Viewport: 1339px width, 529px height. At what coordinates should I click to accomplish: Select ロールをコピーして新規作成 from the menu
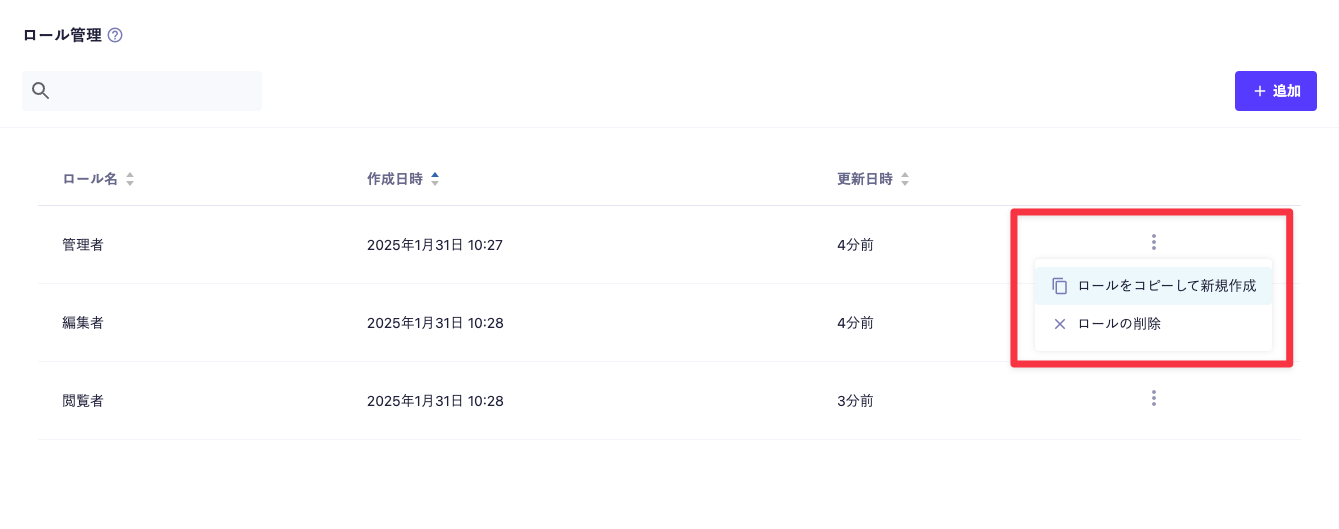1166,286
